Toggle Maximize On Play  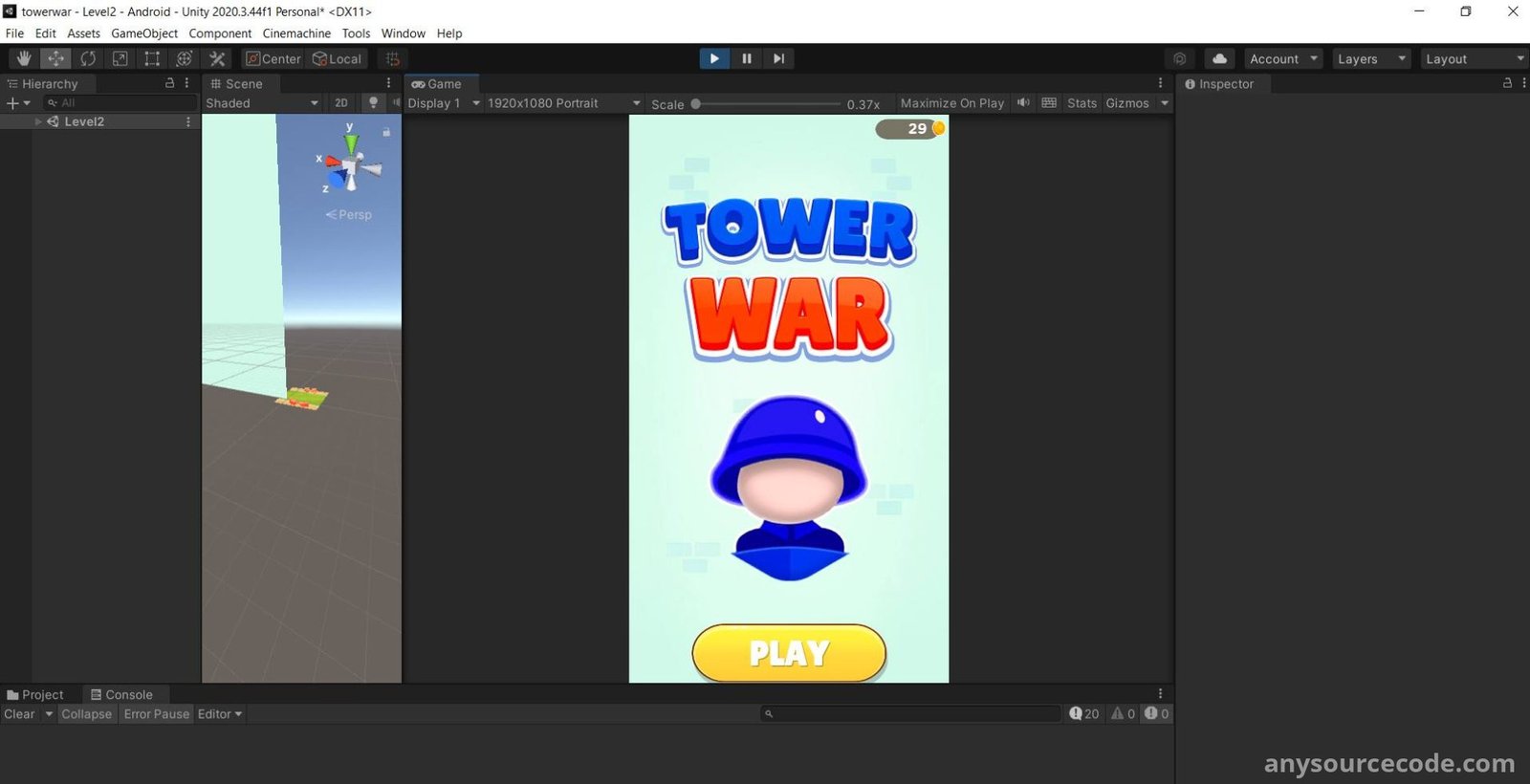(951, 103)
